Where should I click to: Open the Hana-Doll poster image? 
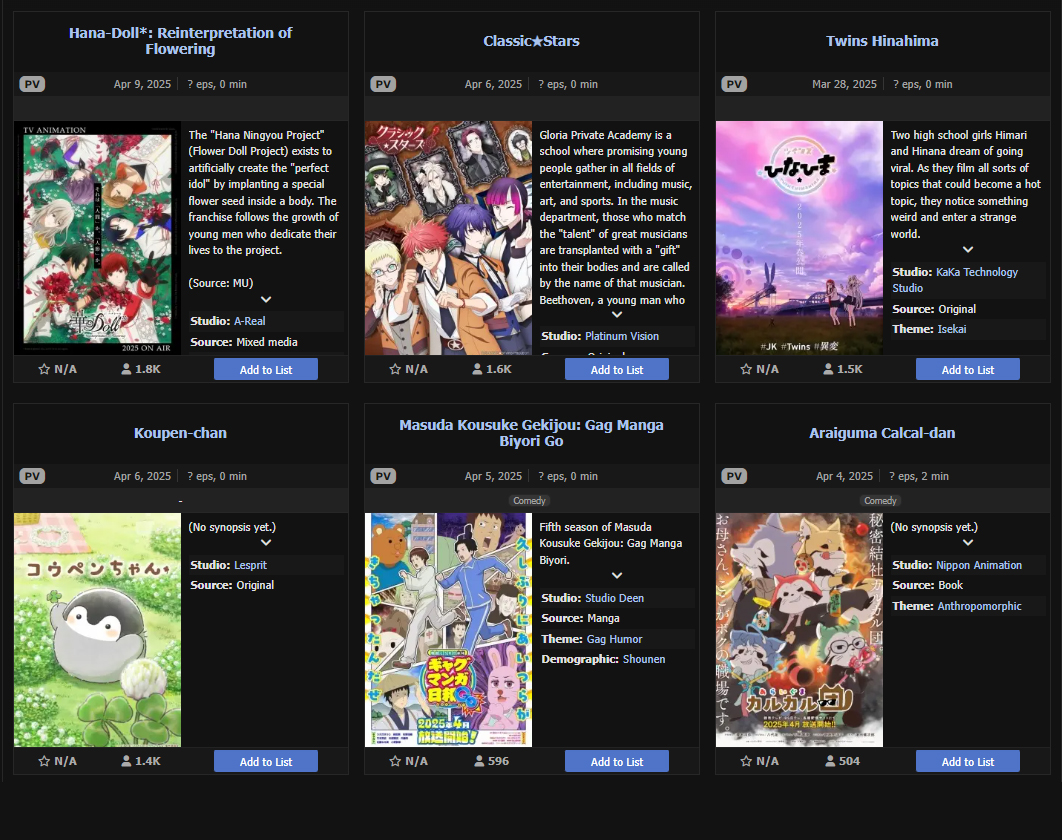[x=98, y=238]
